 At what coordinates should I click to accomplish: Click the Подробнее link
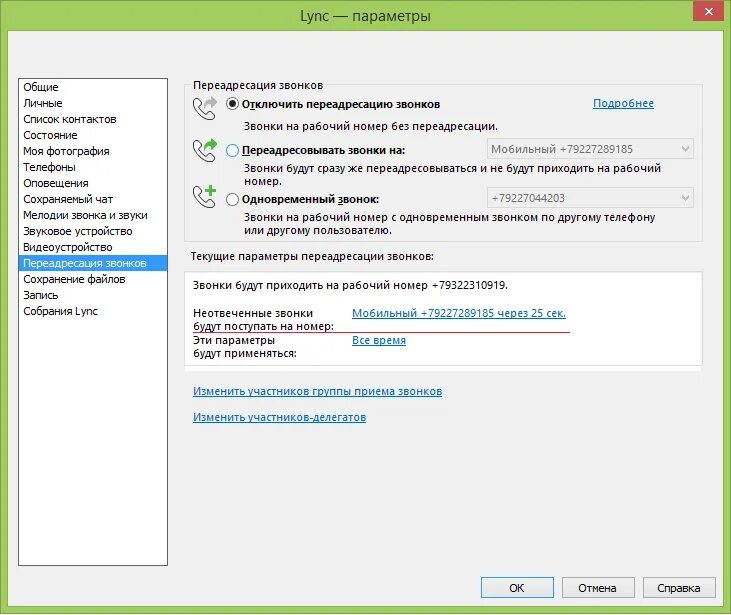[623, 103]
